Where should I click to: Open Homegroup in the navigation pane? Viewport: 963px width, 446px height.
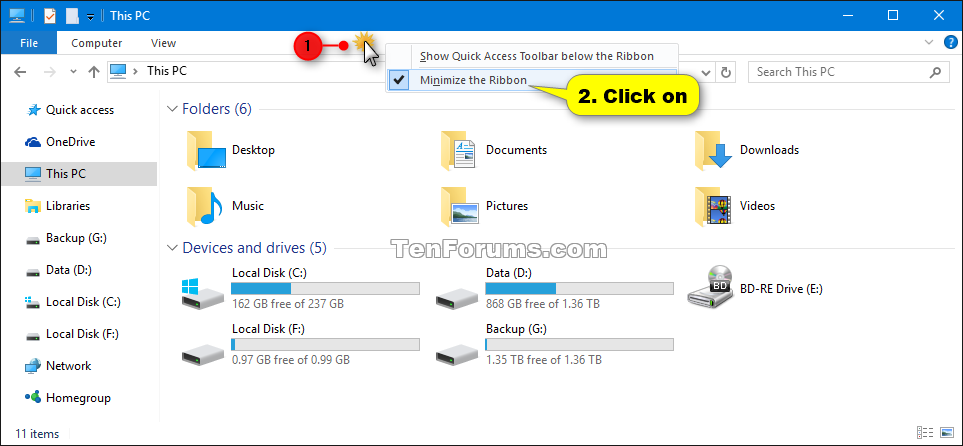pos(79,397)
